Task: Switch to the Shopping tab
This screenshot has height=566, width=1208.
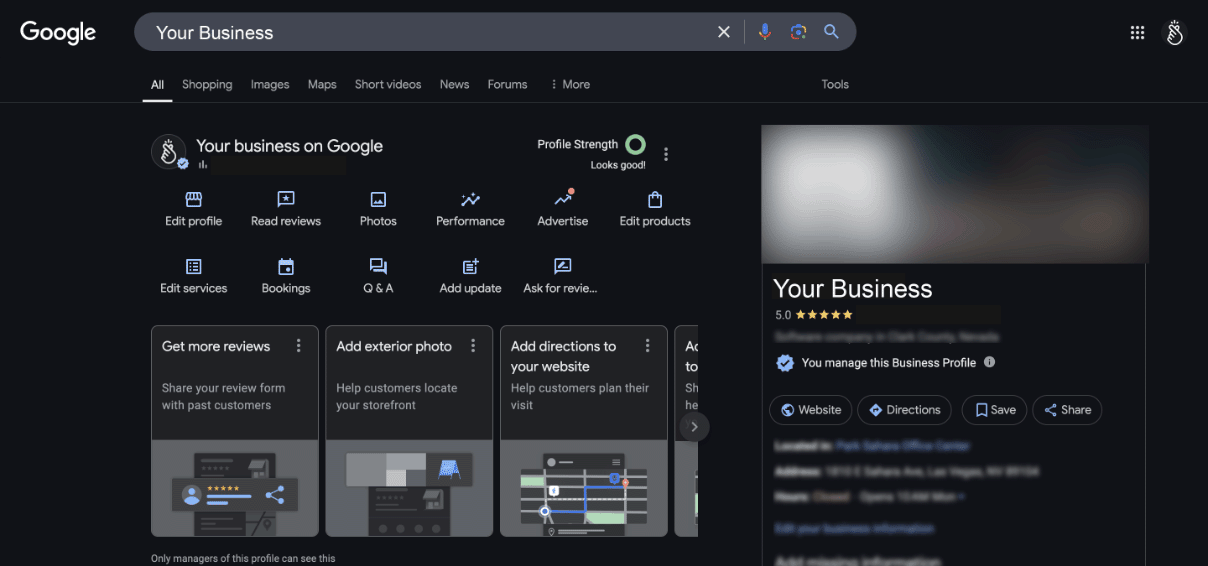Action: [x=207, y=84]
